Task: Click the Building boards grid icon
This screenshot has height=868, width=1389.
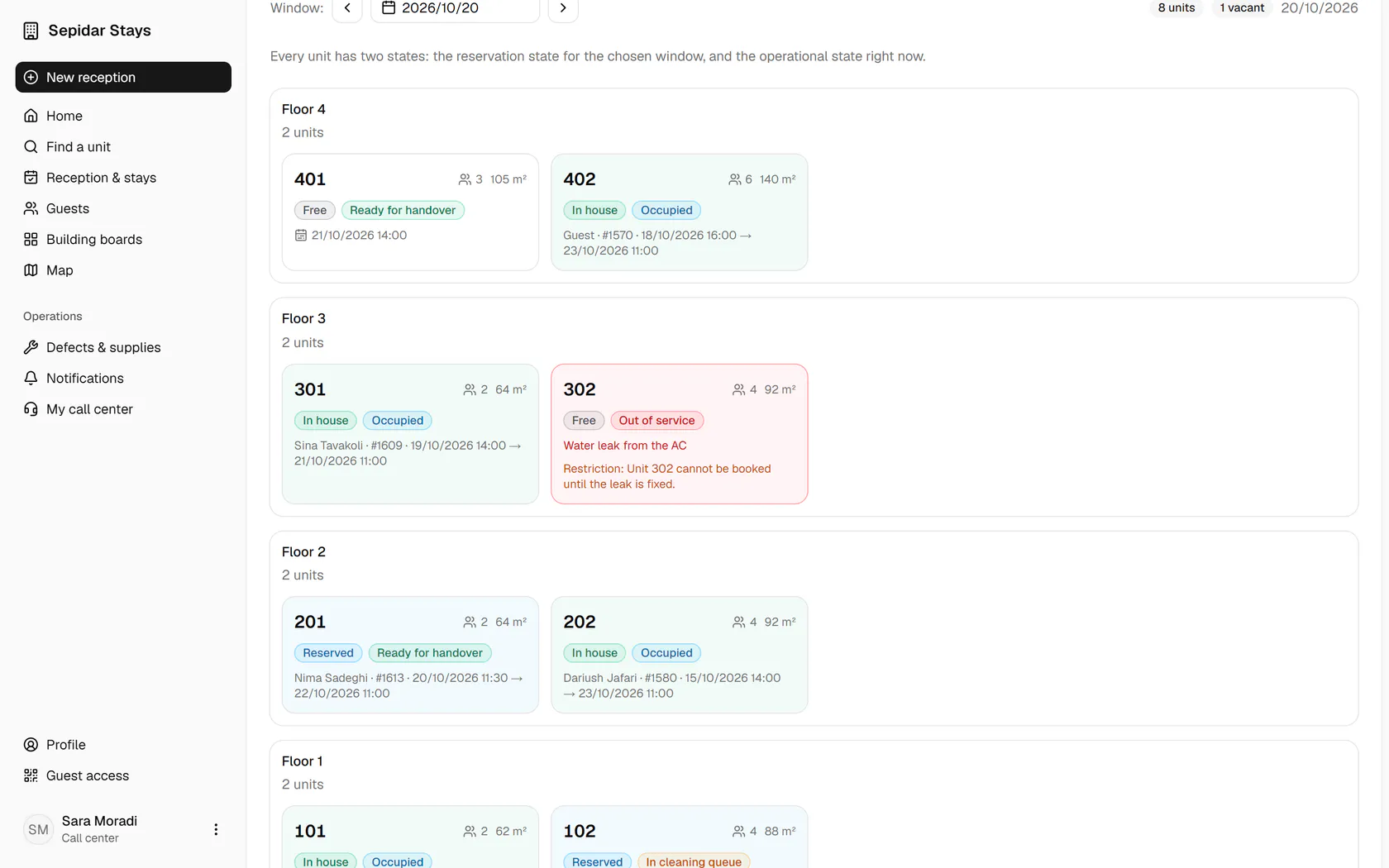Action: [x=31, y=239]
